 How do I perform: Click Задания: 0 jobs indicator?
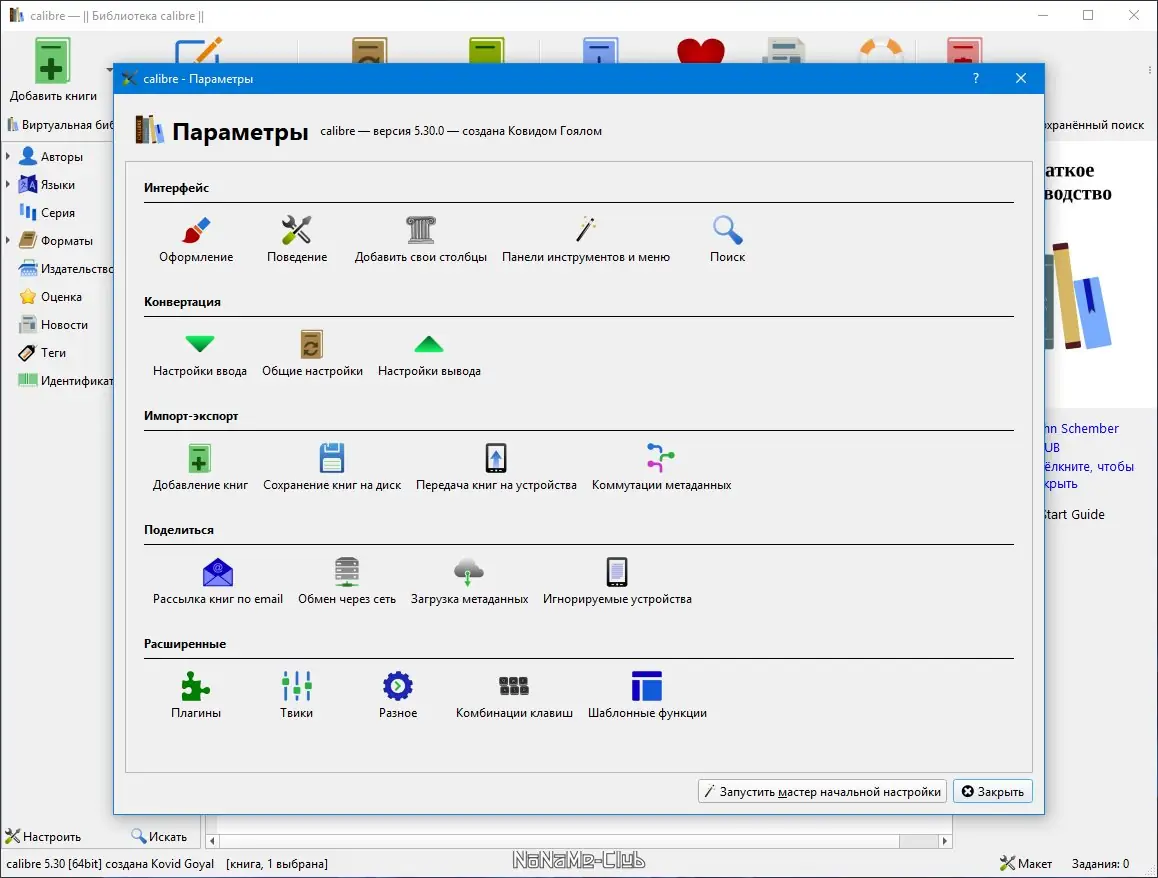[1100, 863]
